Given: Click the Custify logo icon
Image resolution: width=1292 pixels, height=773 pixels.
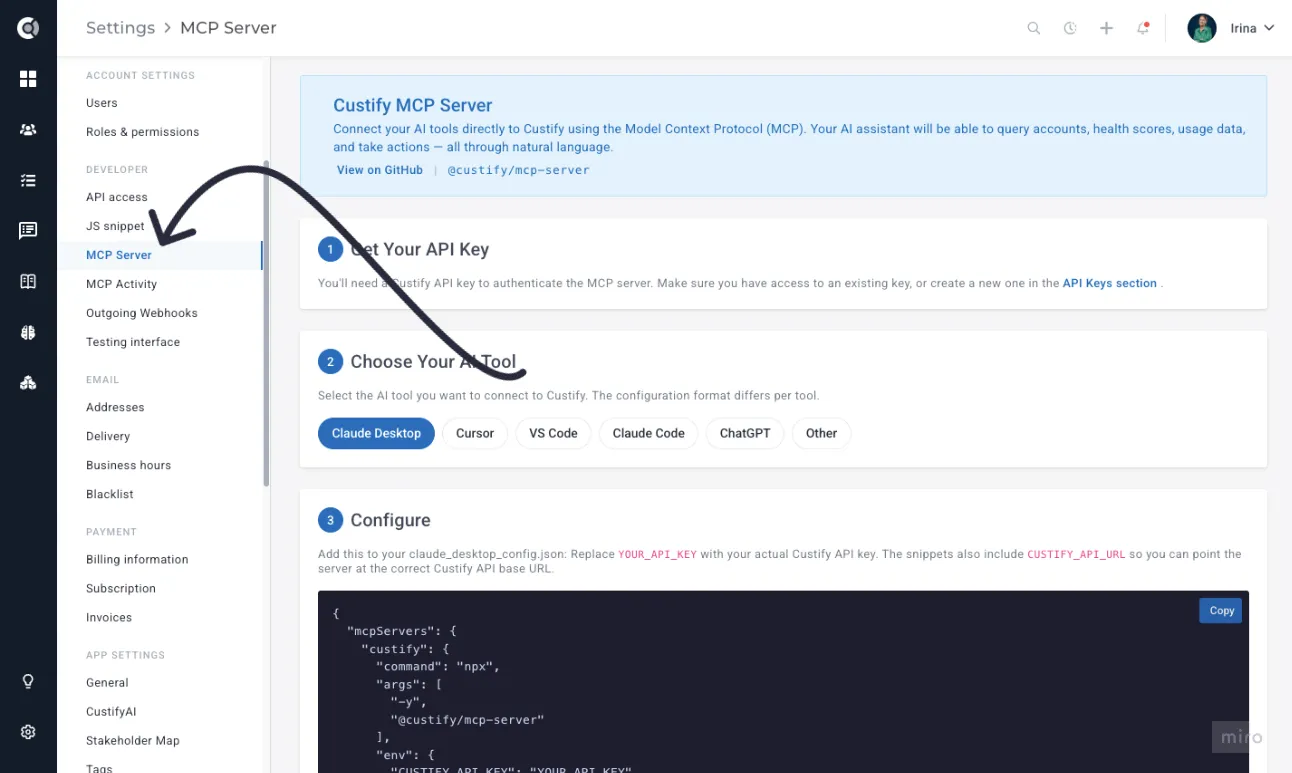Looking at the screenshot, I should click(x=28, y=28).
